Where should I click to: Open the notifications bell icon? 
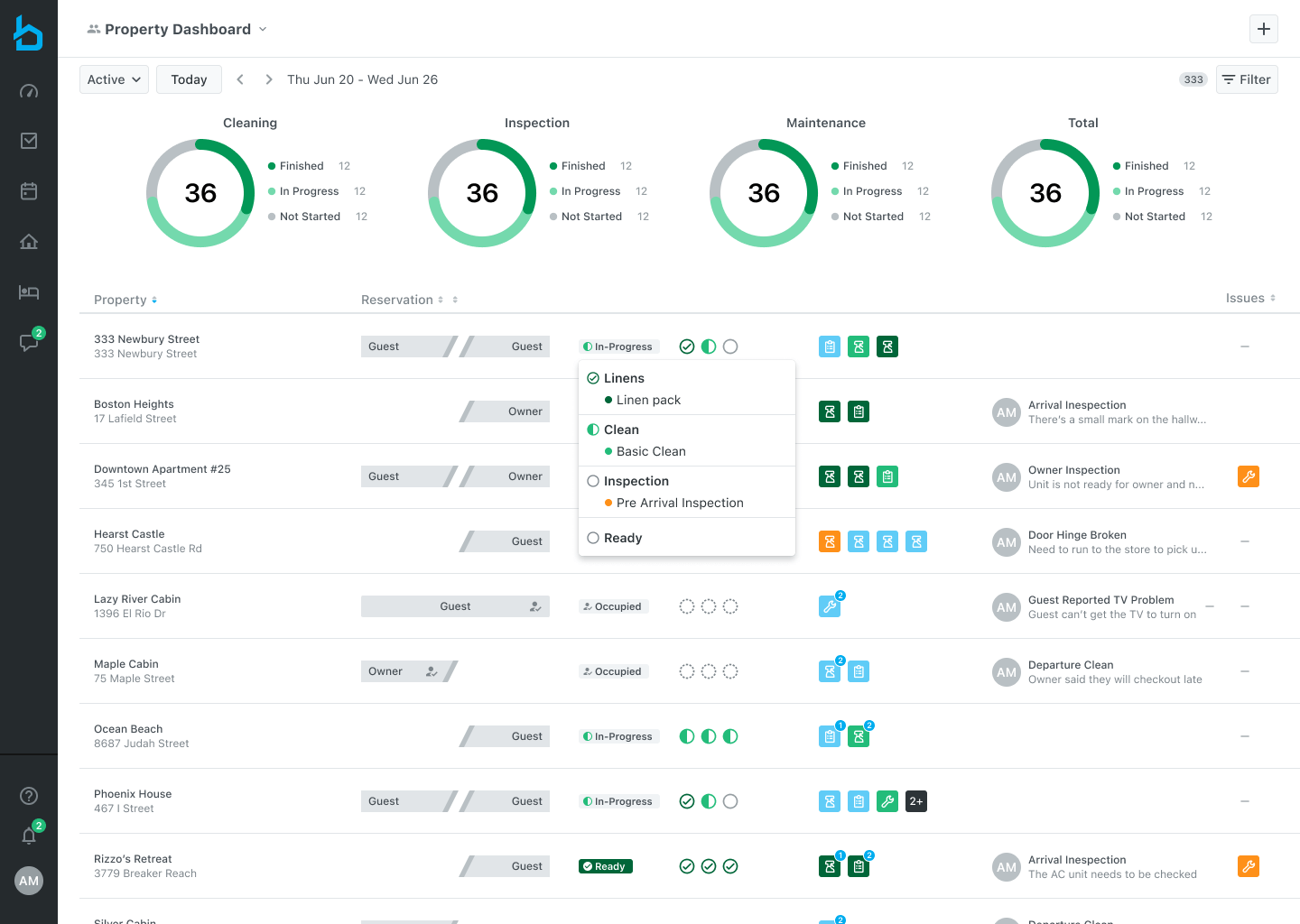[29, 836]
